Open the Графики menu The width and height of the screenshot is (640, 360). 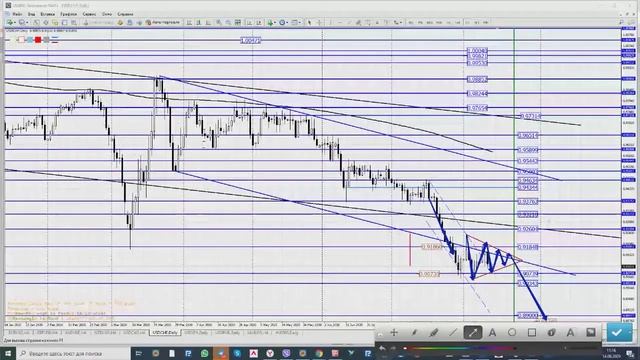click(x=69, y=14)
